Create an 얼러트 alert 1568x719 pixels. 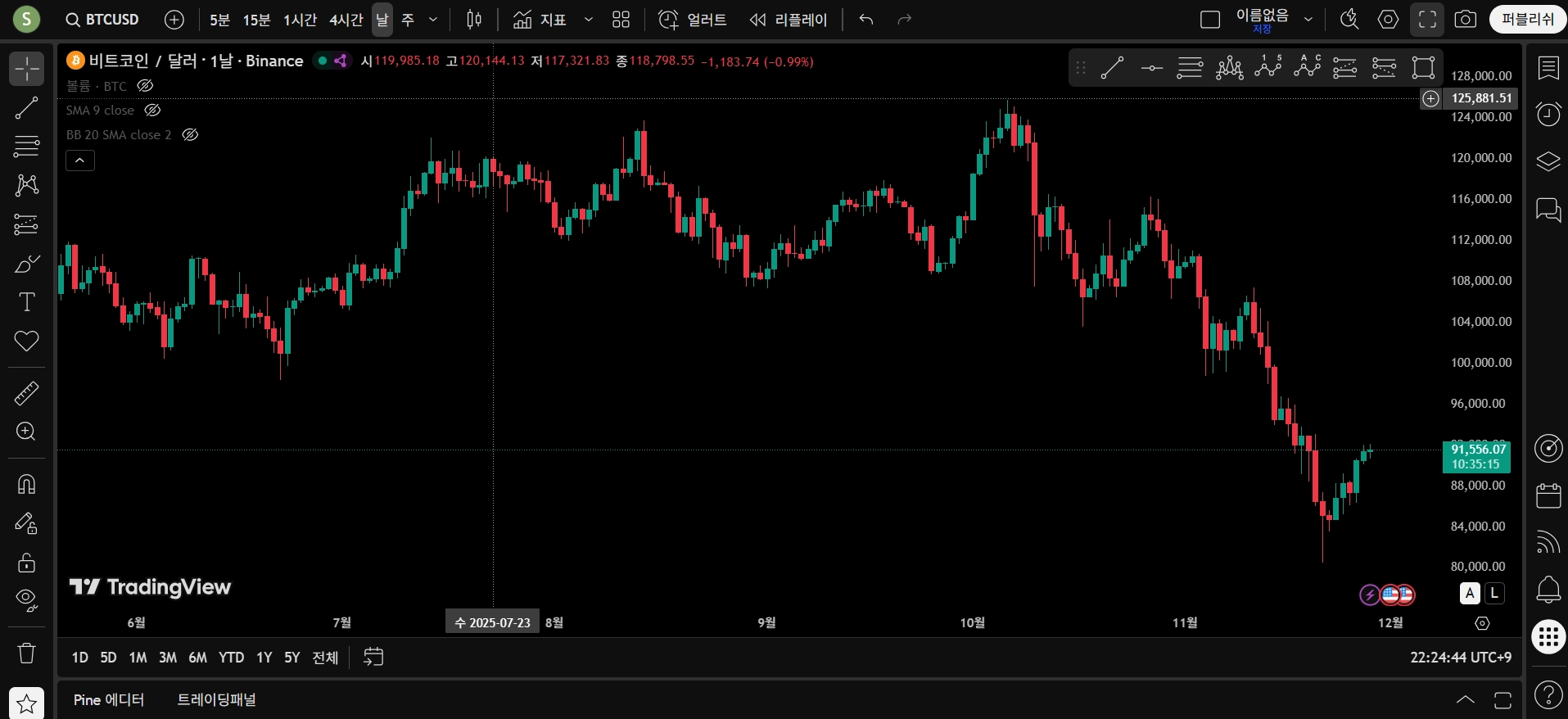(693, 20)
